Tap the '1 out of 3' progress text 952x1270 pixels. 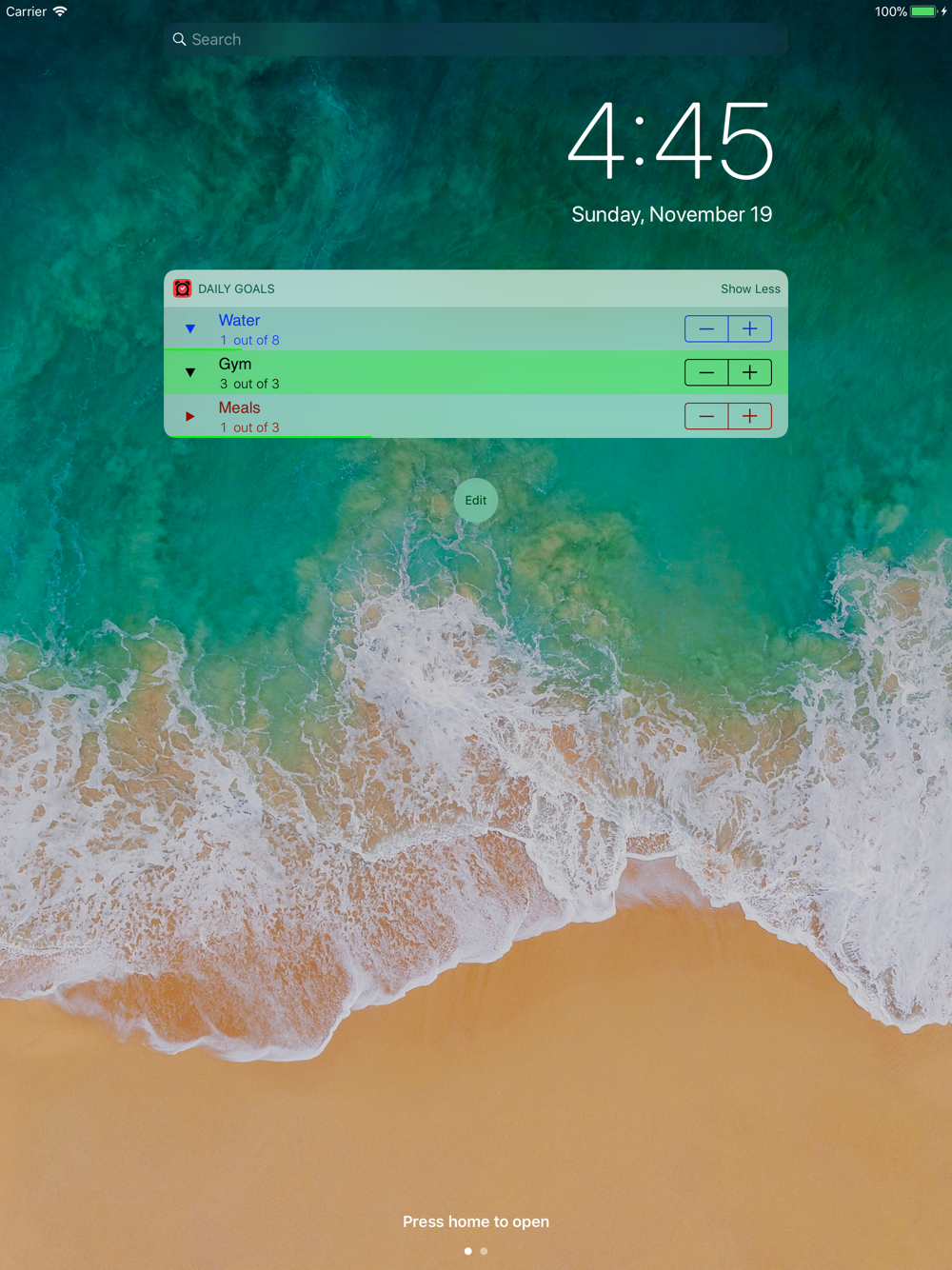pyautogui.click(x=249, y=427)
